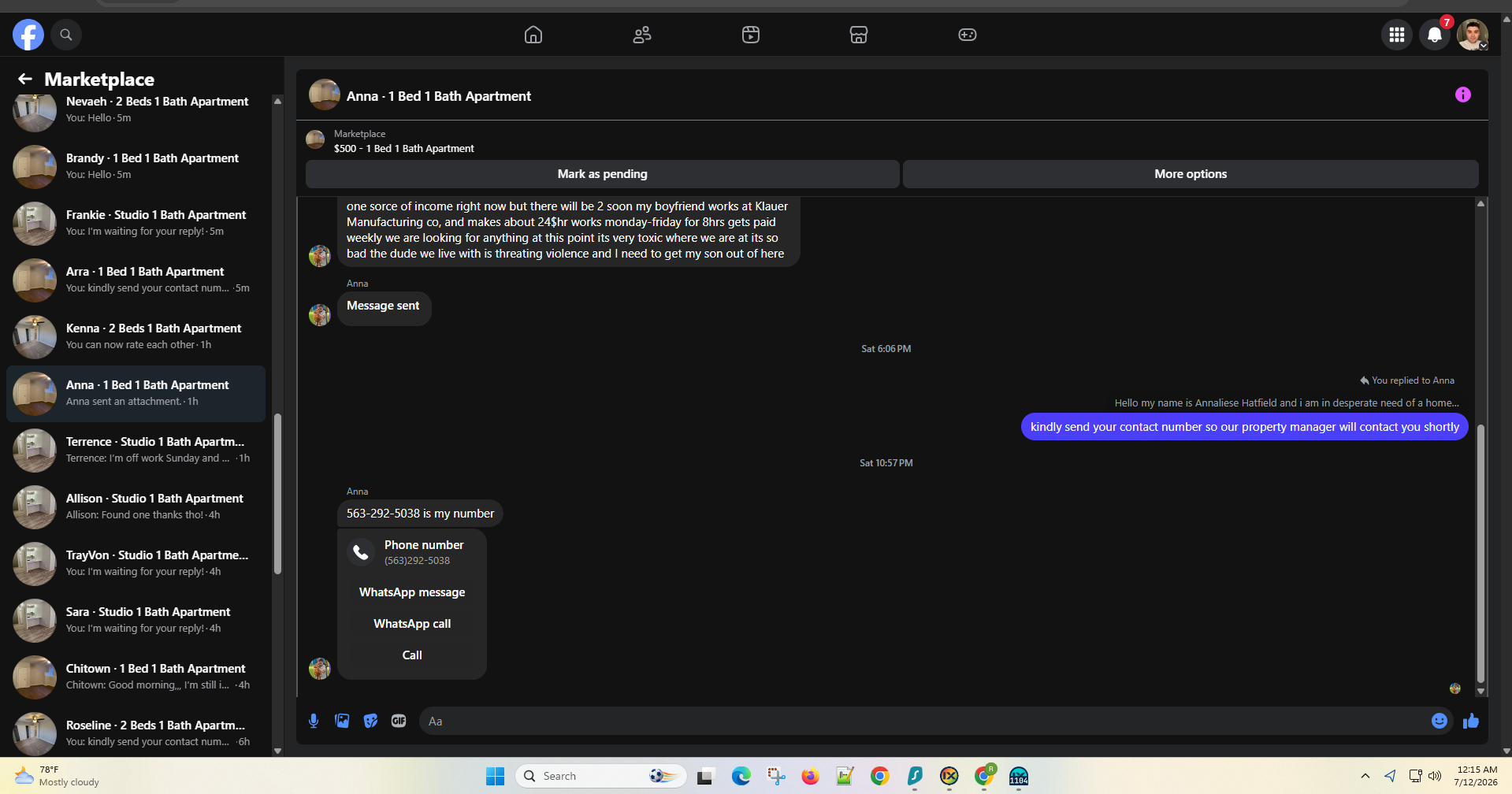Click the '563-292-5038 is my number' message
The height and width of the screenshot is (794, 1512).
(x=420, y=514)
